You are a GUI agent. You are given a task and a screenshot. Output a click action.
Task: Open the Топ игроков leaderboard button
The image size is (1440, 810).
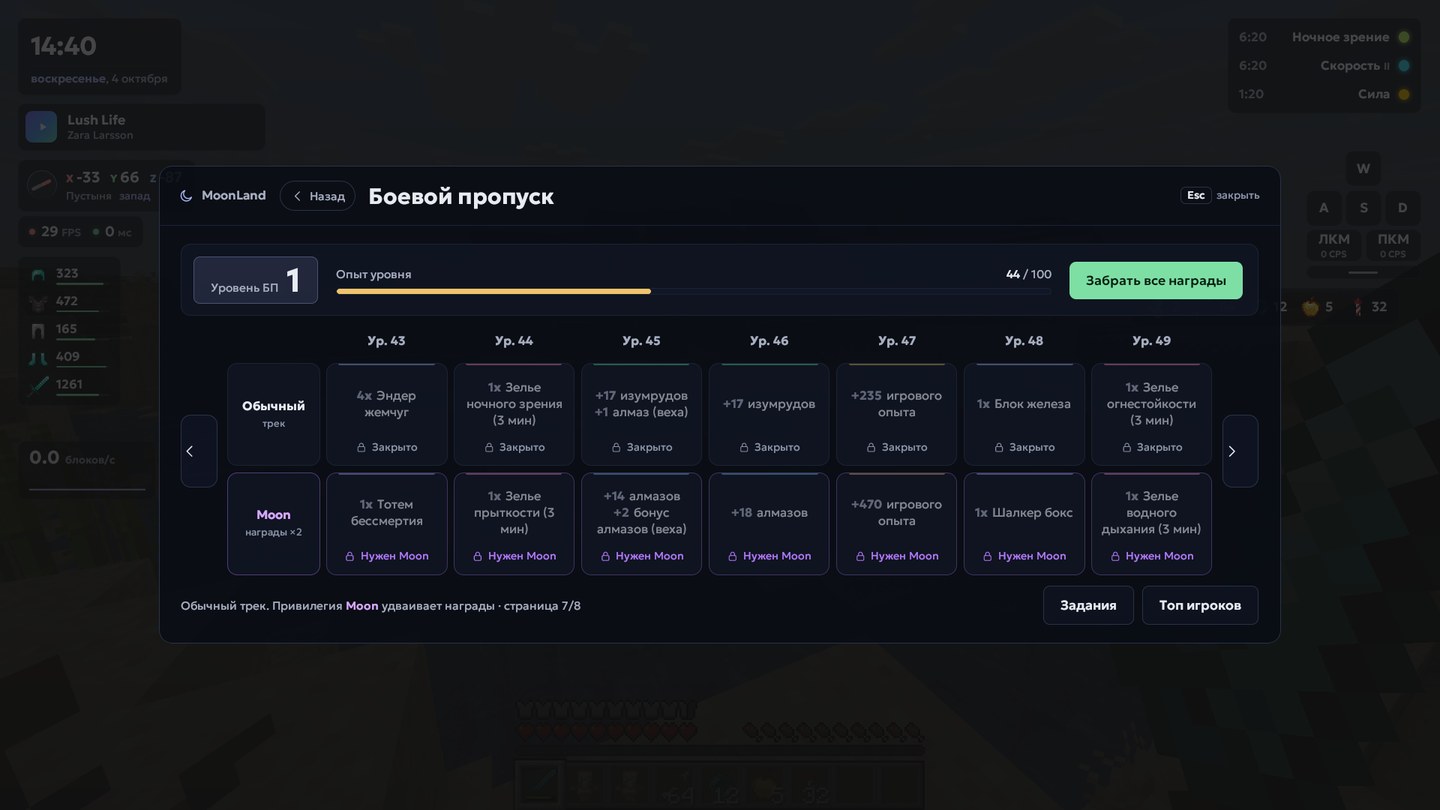(x=1200, y=605)
